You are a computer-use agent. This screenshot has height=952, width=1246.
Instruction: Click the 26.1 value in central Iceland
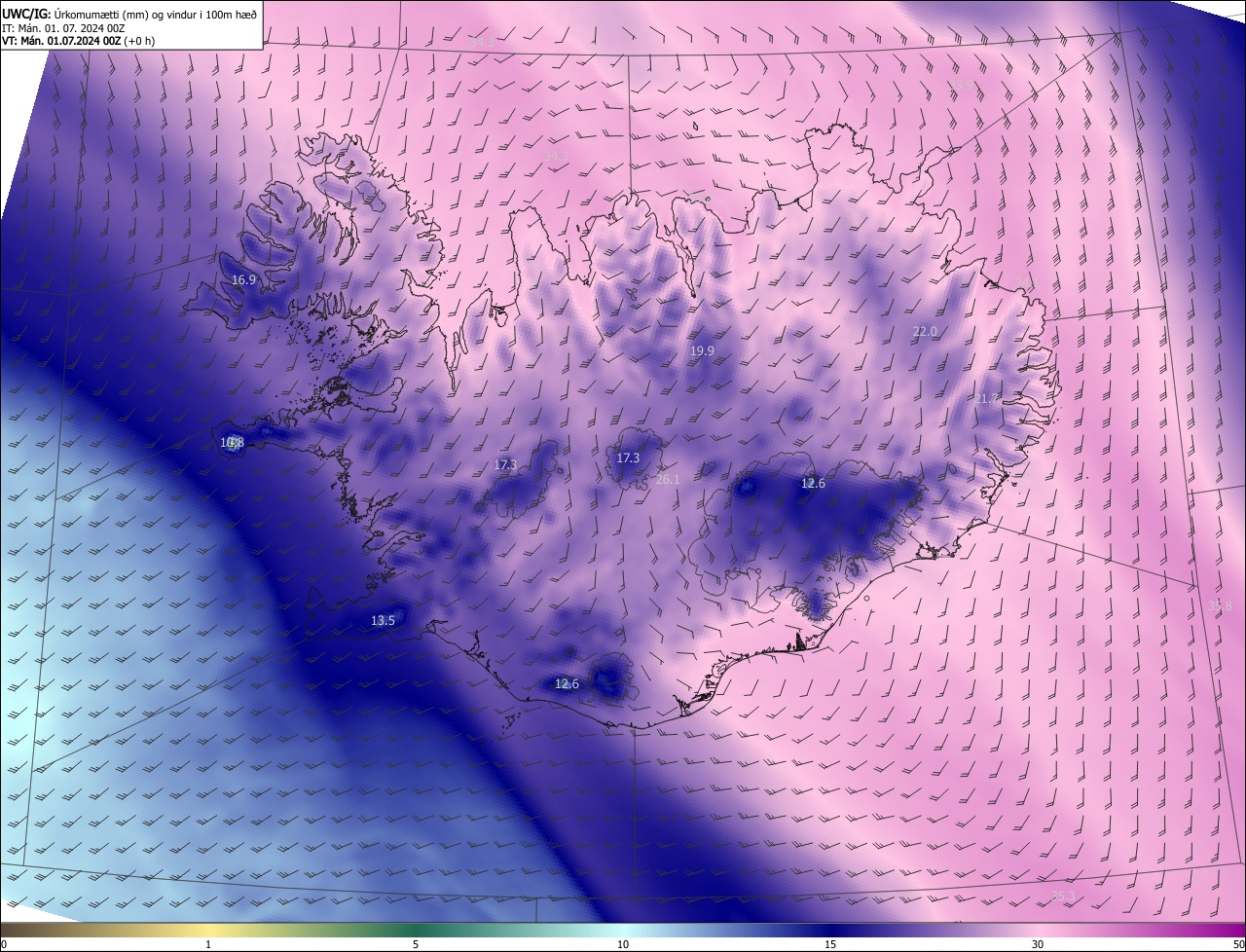point(668,479)
